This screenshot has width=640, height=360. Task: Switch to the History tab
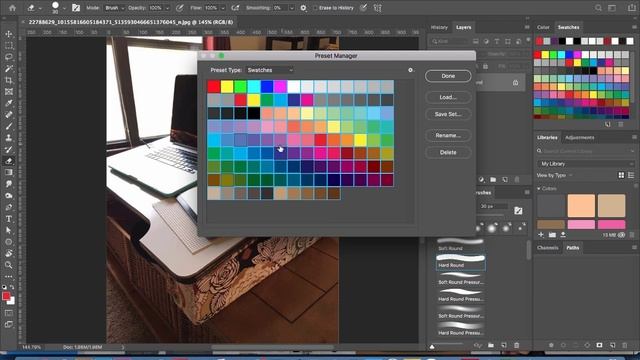(439, 27)
